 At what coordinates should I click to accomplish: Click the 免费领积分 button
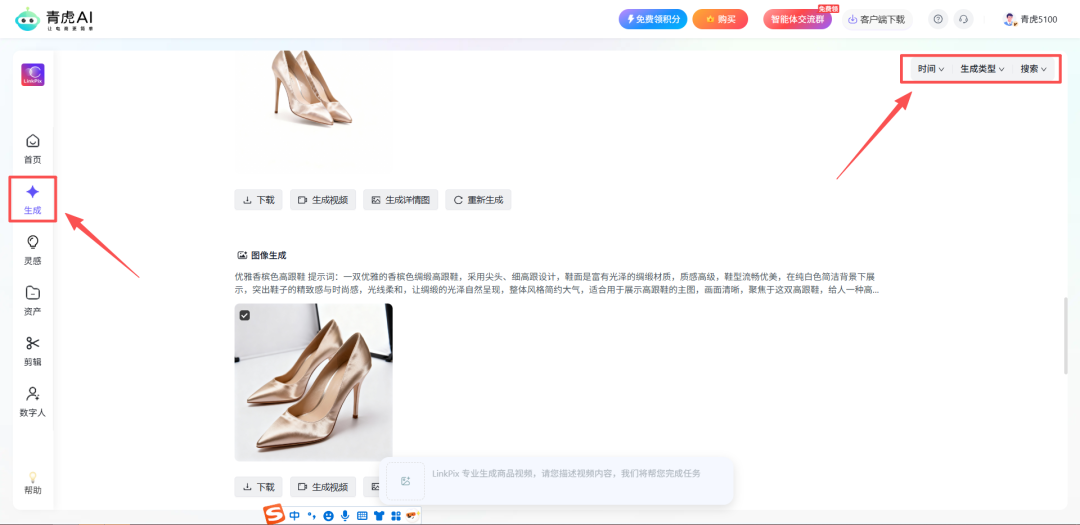pos(653,19)
